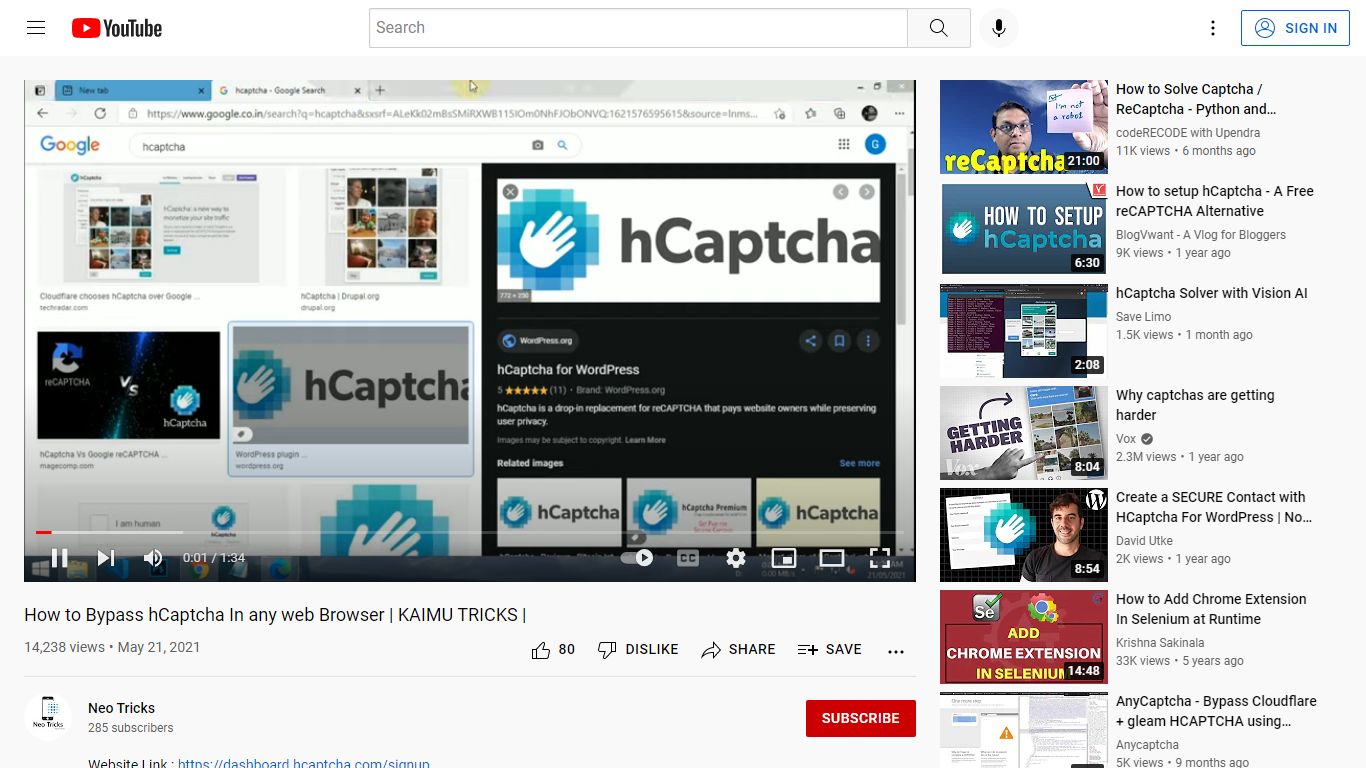Click the '285 subscribers' text
This screenshot has height=768, width=1366.
pos(131,728)
